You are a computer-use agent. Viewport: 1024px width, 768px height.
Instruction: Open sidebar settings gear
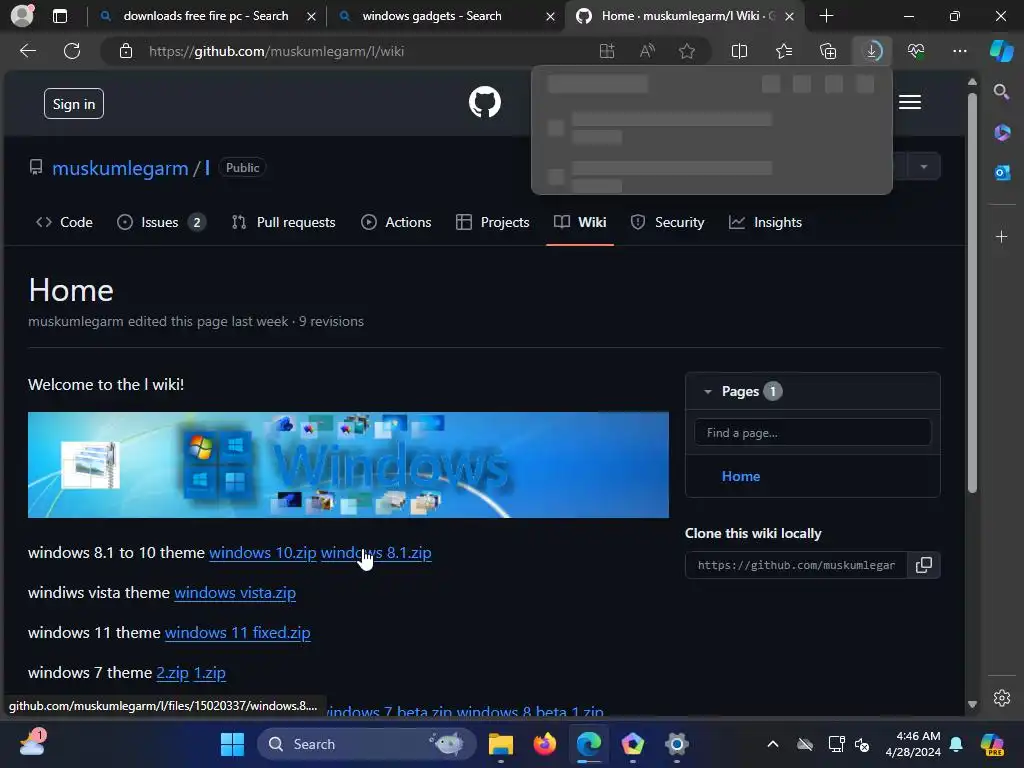pos(1002,697)
